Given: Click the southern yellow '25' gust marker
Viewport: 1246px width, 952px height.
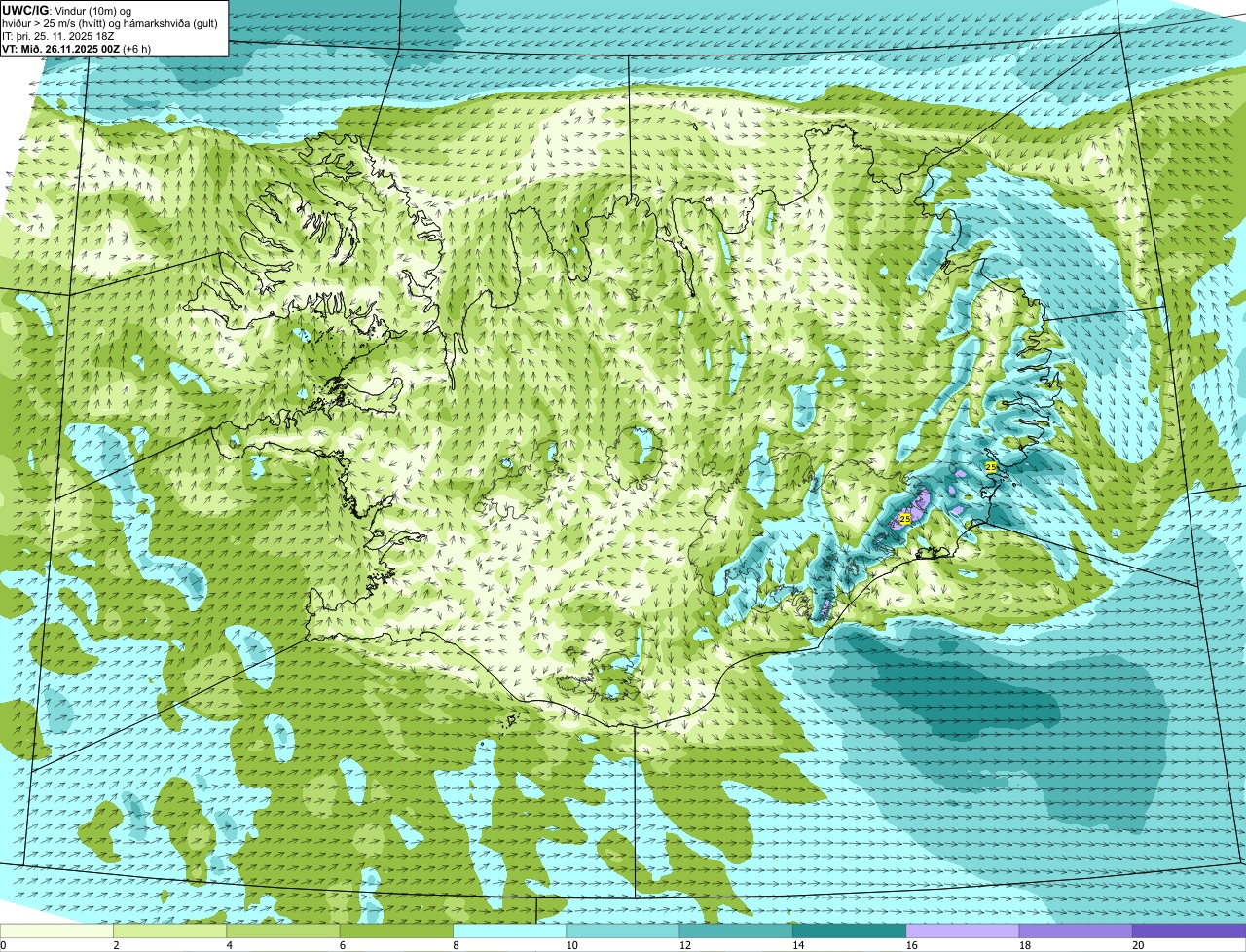Looking at the screenshot, I should (x=905, y=519).
